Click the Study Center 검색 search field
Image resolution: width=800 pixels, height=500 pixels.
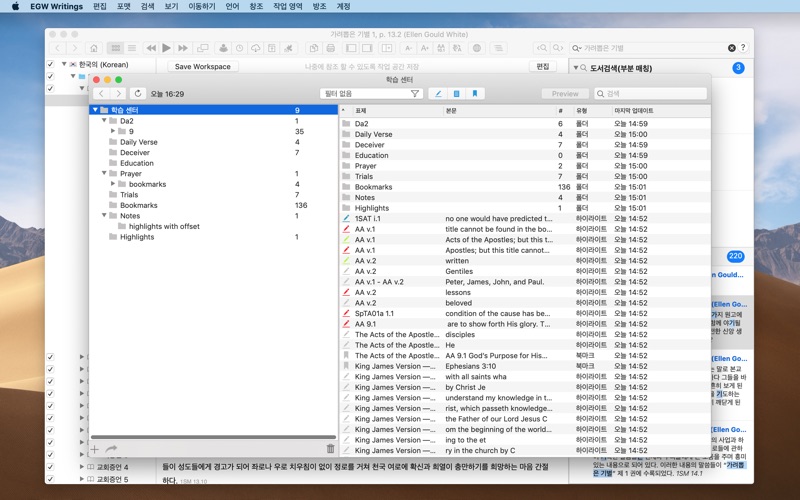click(x=651, y=93)
